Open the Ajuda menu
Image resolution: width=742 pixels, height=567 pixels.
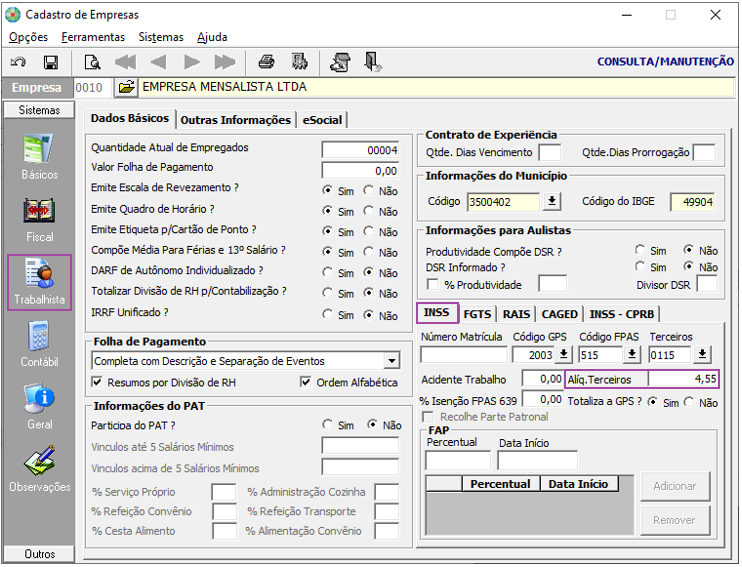click(x=212, y=37)
